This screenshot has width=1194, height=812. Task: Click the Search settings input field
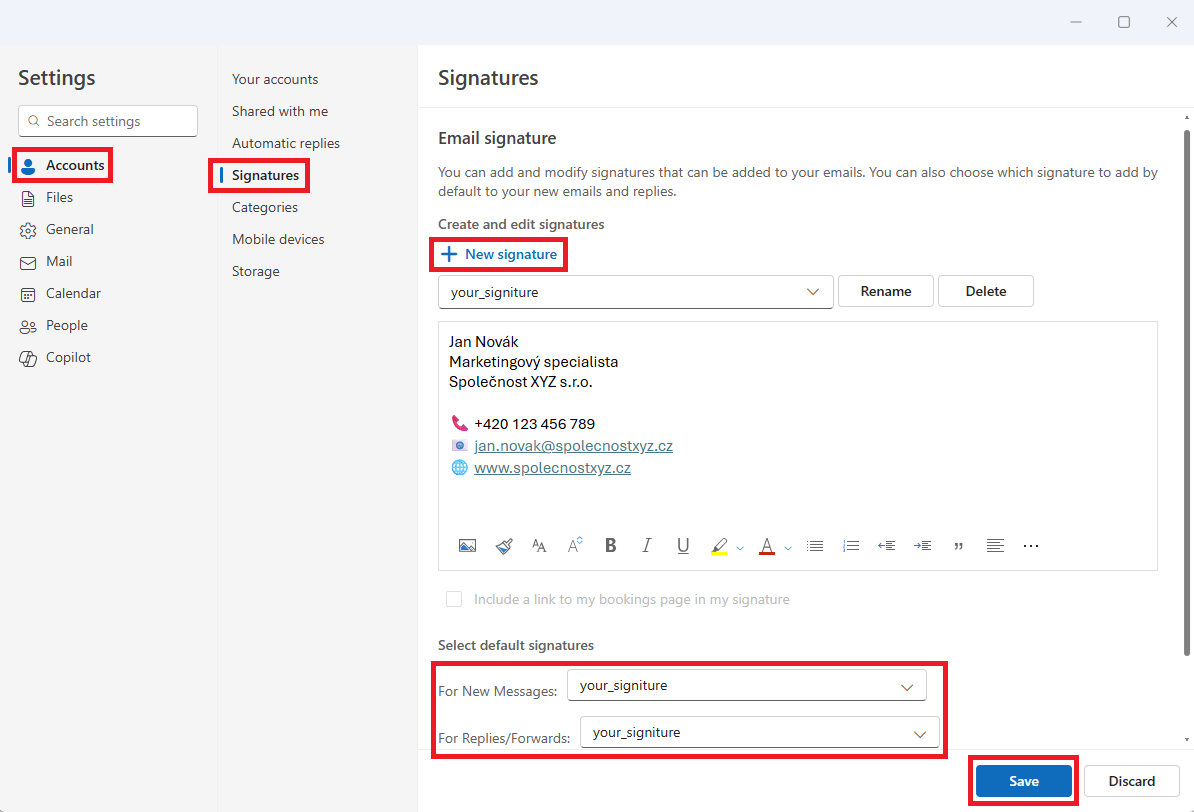[x=108, y=121]
